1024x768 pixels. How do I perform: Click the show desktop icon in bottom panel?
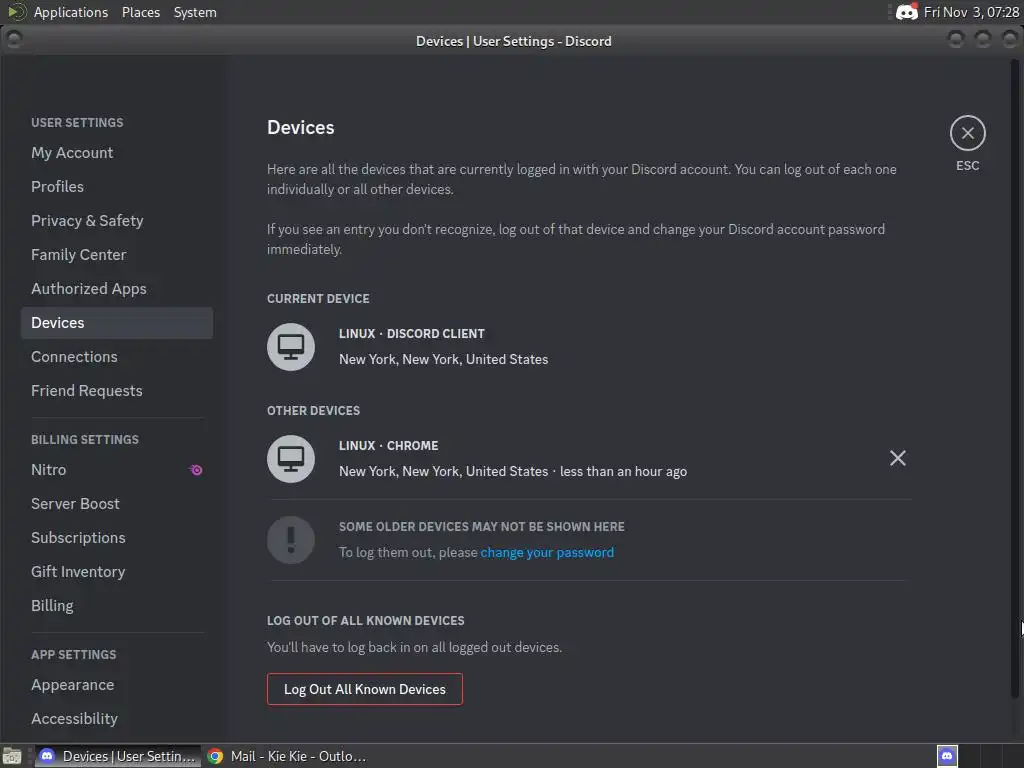click(x=12, y=756)
